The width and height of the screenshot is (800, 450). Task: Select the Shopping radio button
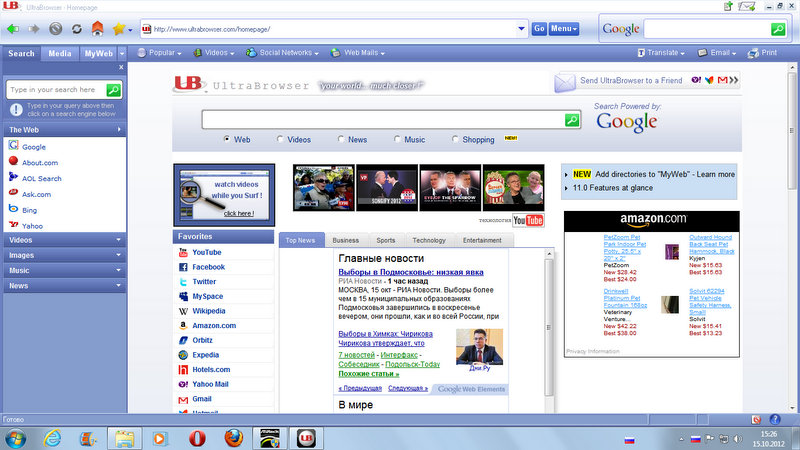point(455,139)
